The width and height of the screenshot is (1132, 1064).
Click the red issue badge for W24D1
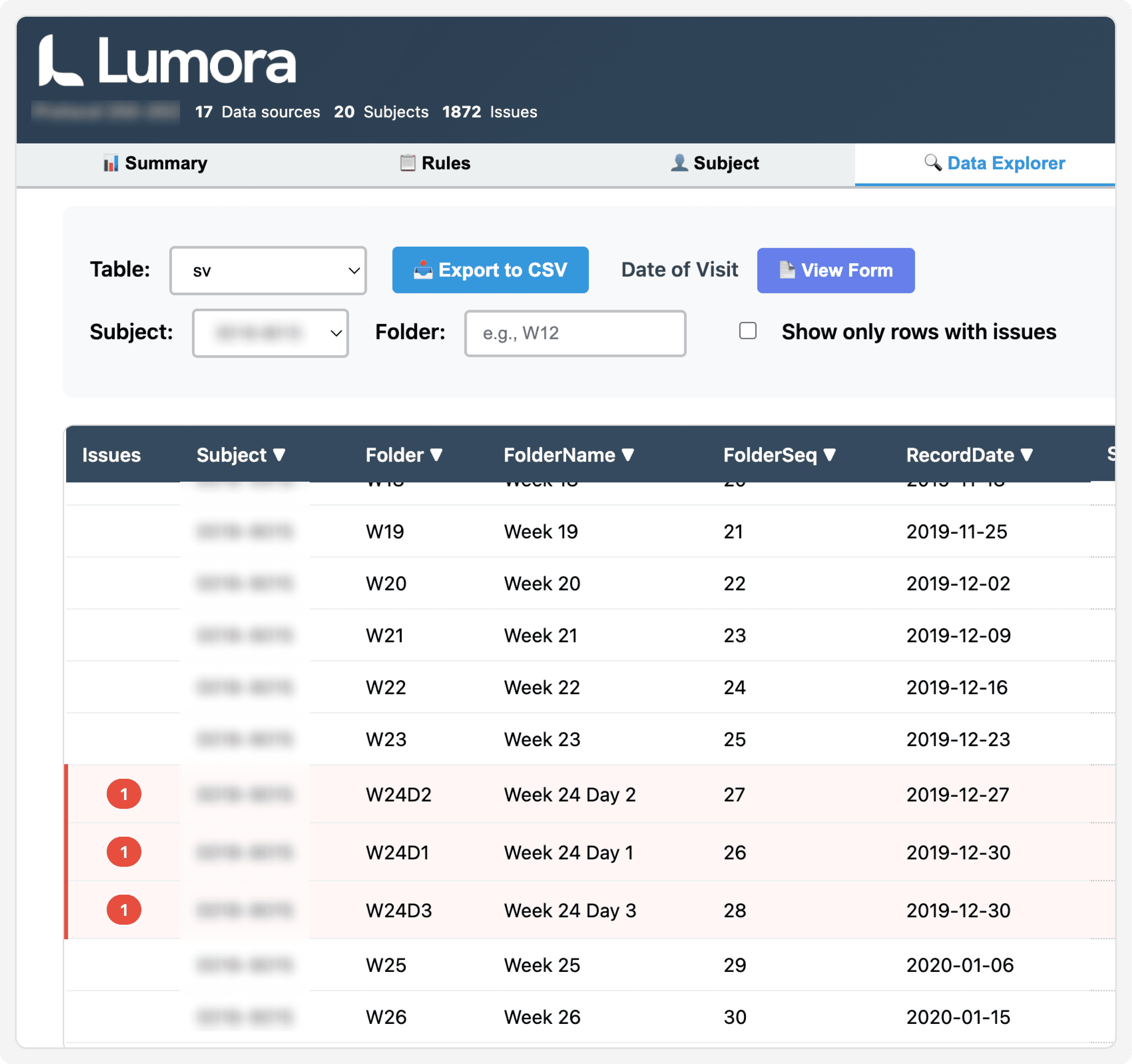click(124, 852)
